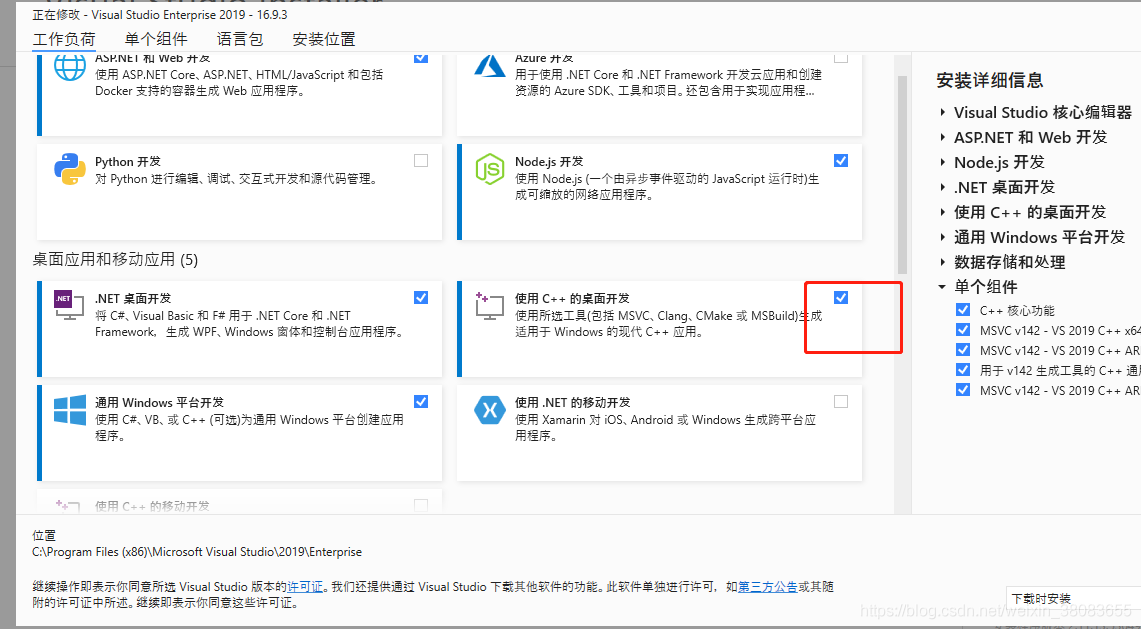This screenshot has height=629, width=1141.
Task: Uncheck the Node.js 开发 workload
Action: pos(840,160)
